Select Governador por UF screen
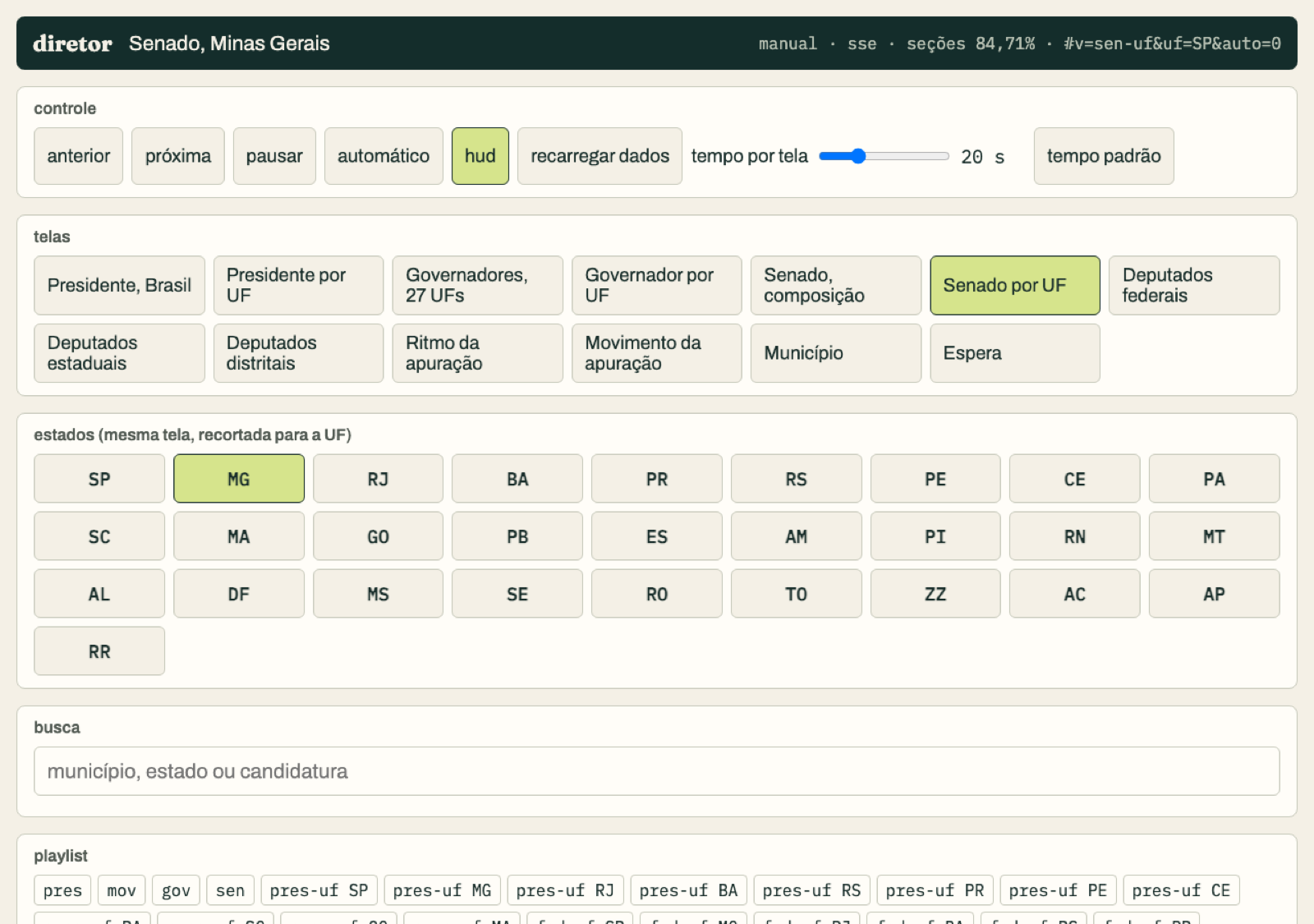The height and width of the screenshot is (924, 1314). [x=657, y=285]
